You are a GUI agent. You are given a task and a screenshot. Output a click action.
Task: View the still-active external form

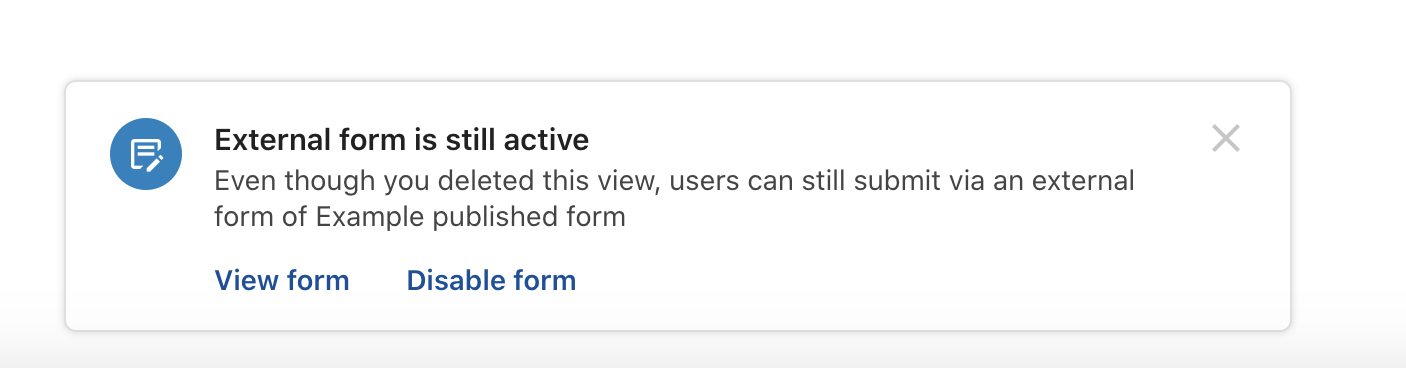coord(282,280)
